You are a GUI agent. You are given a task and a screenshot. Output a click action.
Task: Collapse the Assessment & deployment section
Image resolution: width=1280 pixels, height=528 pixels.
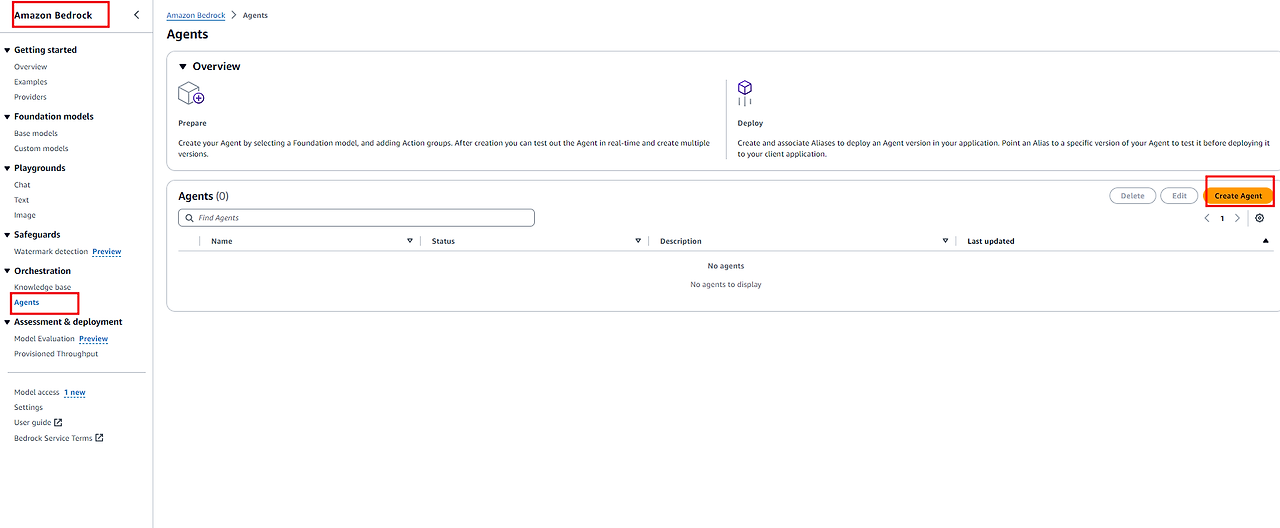(x=7, y=322)
